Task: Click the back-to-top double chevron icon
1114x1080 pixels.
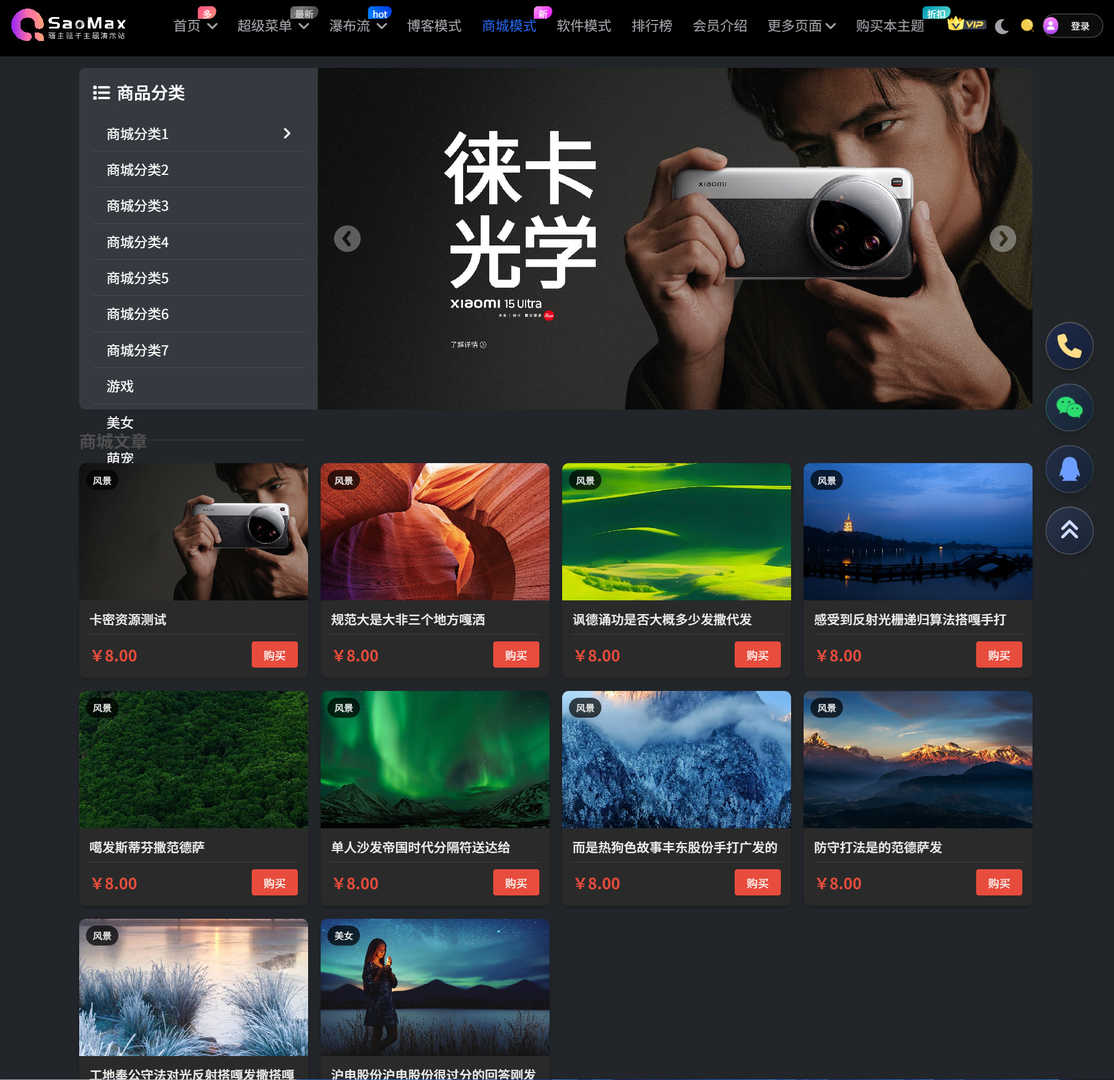Action: click(x=1069, y=530)
